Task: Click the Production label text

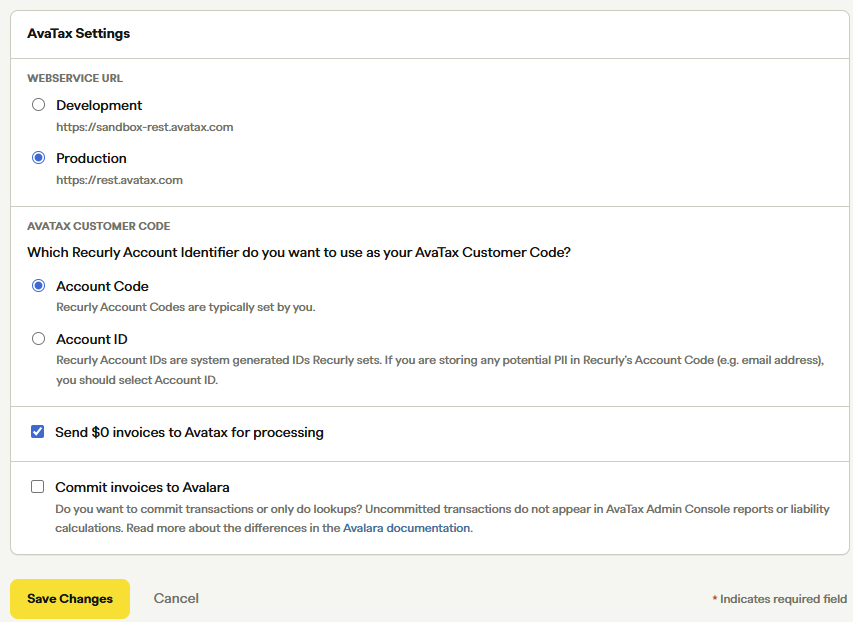Action: click(x=91, y=158)
